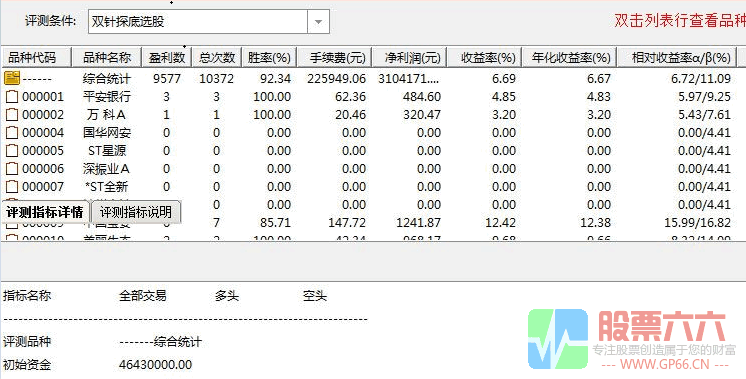Viewport: 746px width, 379px height.
Task: Switch to the 评测指标说明 tab
Action: coord(136,212)
